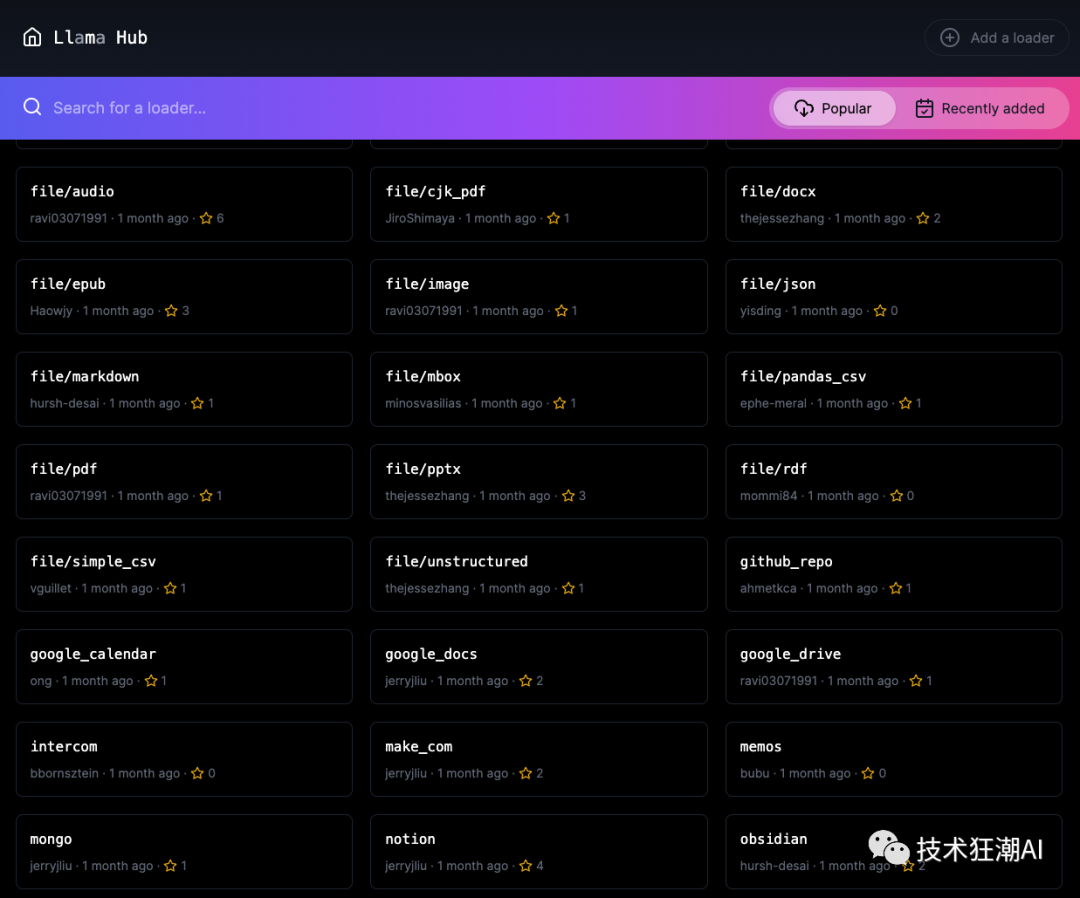
Task: Click the plus icon in Add a loader
Action: [950, 38]
